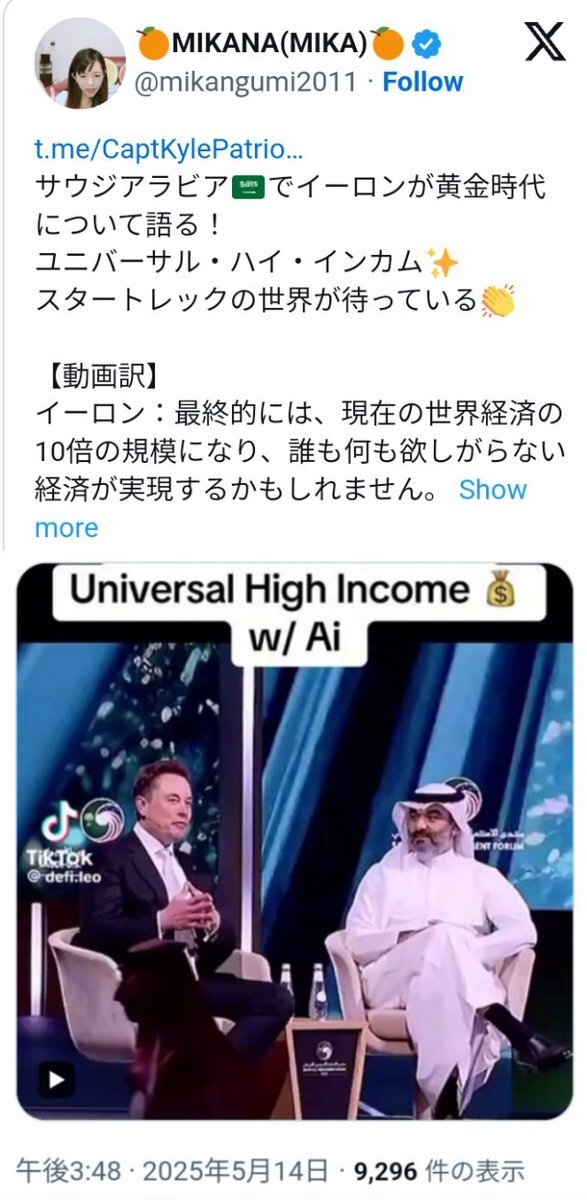587x1200 pixels.
Task: Open the t.me/CaptKylePatrio link
Action: 168,150
